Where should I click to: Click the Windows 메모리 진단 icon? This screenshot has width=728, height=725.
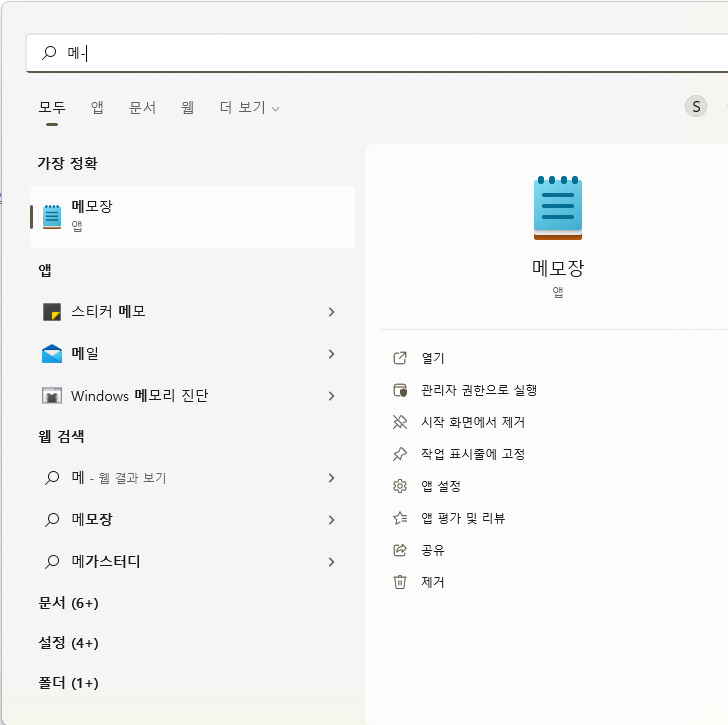52,395
